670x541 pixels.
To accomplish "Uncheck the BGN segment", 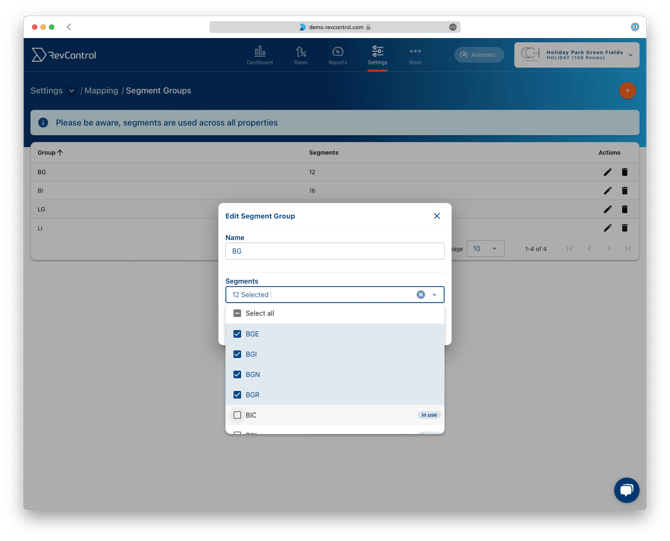I will coord(237,374).
